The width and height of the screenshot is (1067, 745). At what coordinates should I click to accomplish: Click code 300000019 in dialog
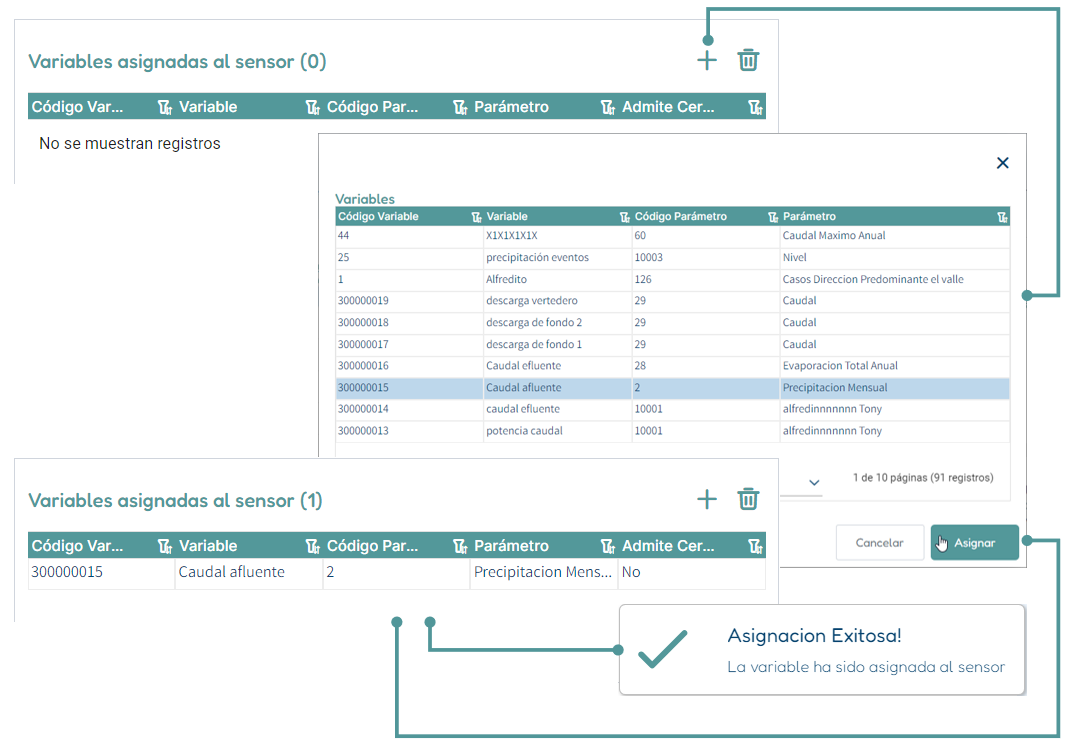(363, 300)
